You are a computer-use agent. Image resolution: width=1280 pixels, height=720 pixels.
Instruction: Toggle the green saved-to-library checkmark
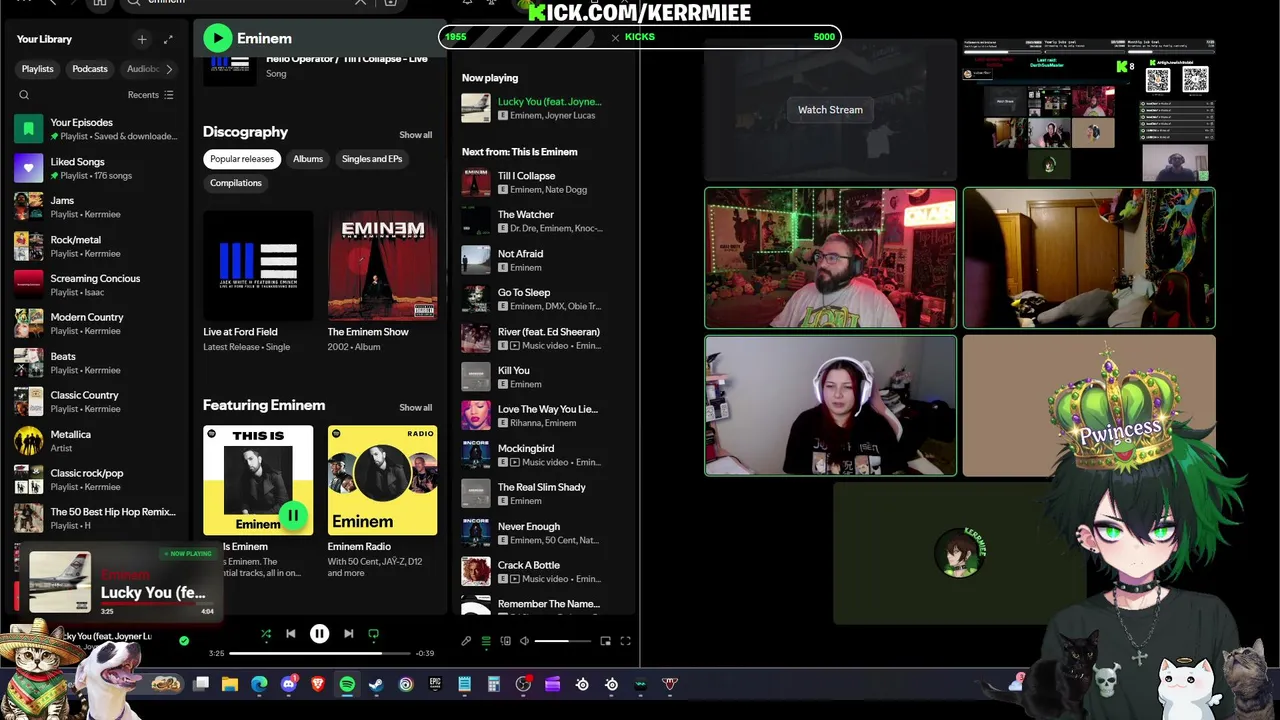[184, 641]
